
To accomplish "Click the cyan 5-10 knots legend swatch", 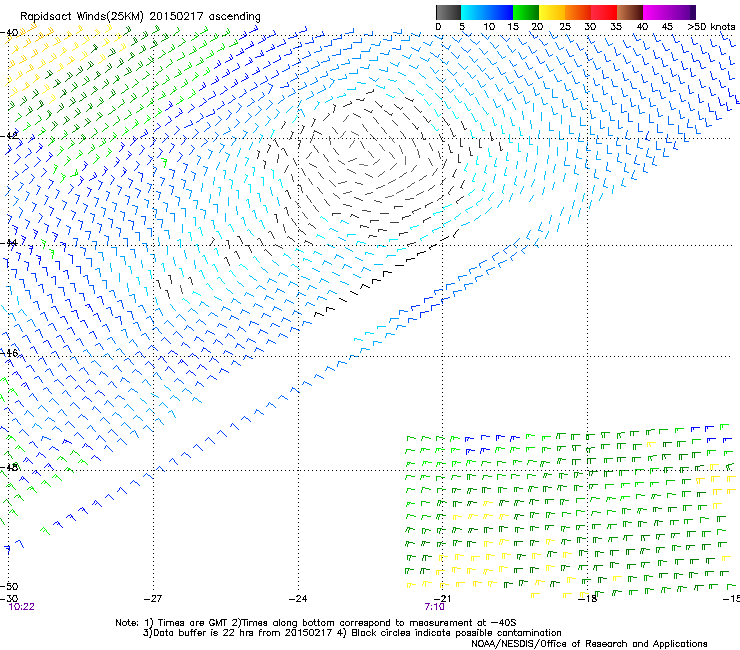I will point(474,12).
